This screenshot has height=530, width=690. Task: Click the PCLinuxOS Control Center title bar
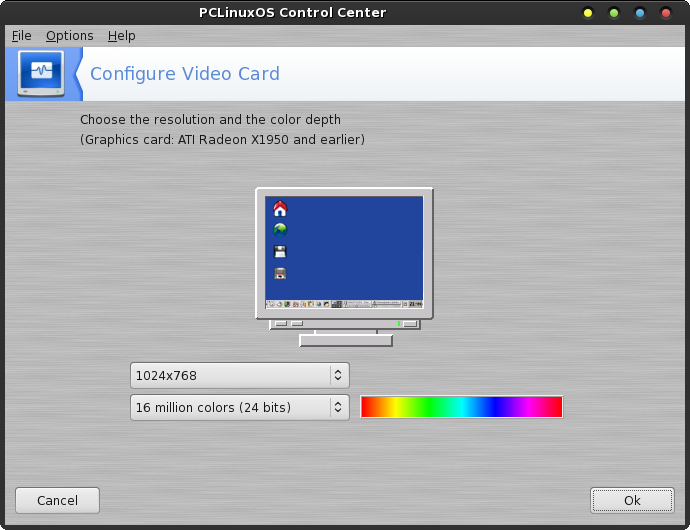pos(293,12)
